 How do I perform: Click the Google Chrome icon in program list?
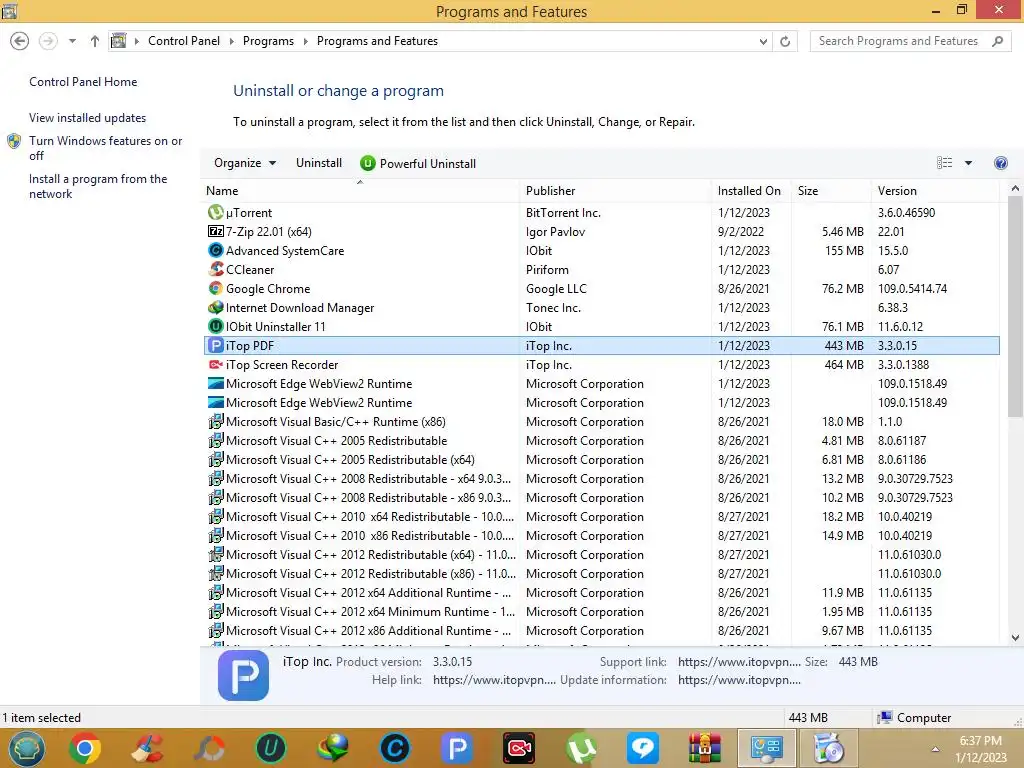point(216,288)
